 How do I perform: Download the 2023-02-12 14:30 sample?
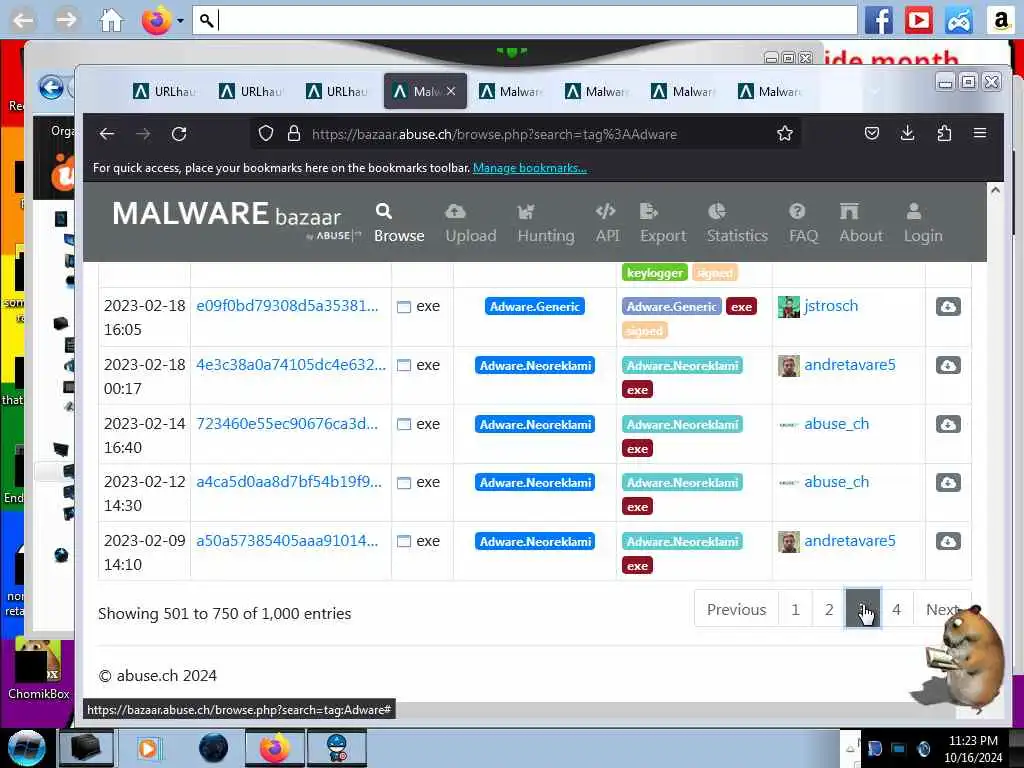pyautogui.click(x=948, y=483)
